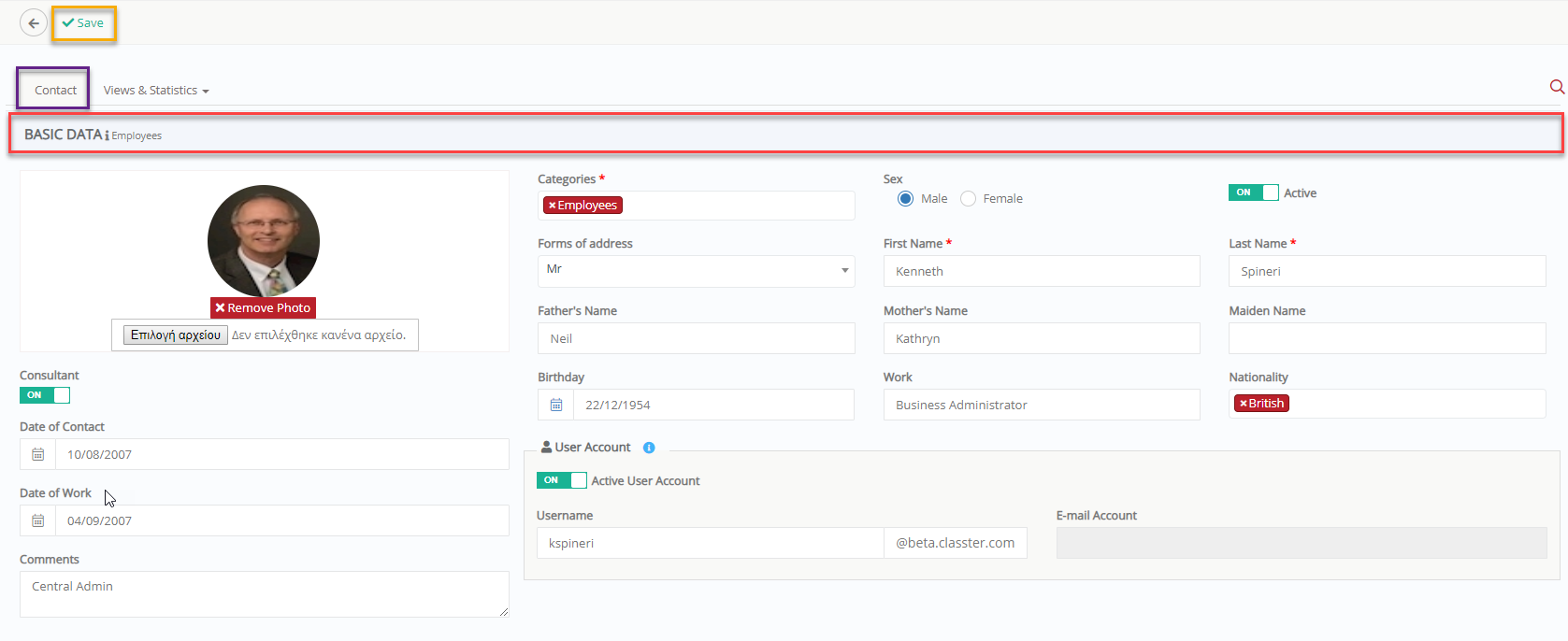Screen dimensions: 1568x641
Task: Go back using the arrow button
Action: (34, 23)
